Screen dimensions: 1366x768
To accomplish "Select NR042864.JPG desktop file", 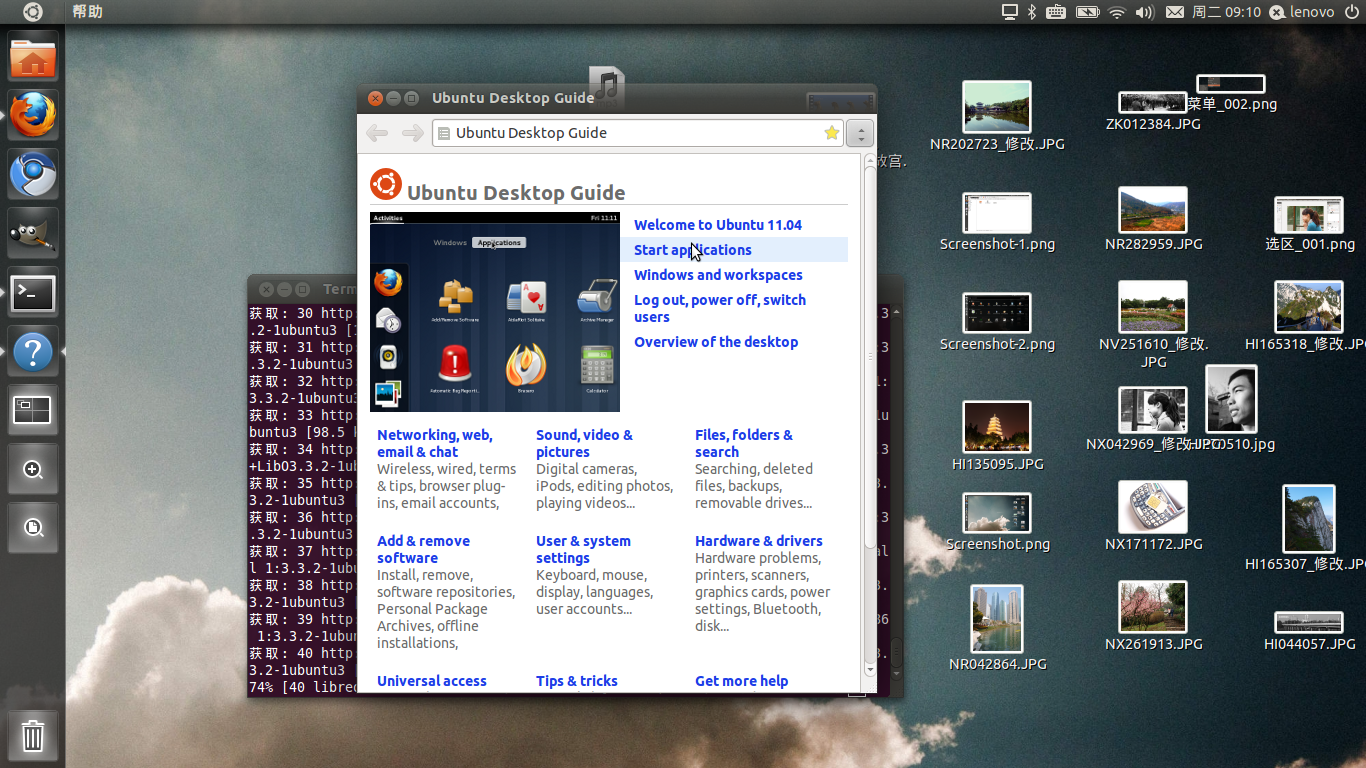I will click(997, 628).
